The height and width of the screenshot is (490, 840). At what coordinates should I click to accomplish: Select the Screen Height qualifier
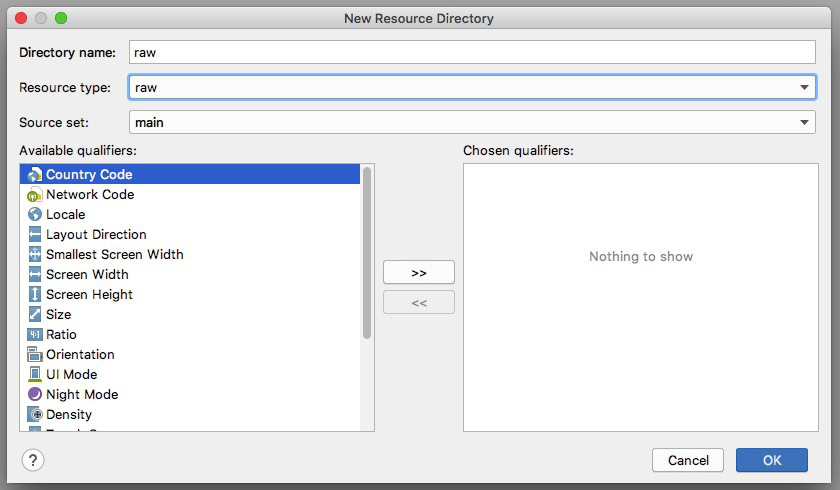point(190,295)
